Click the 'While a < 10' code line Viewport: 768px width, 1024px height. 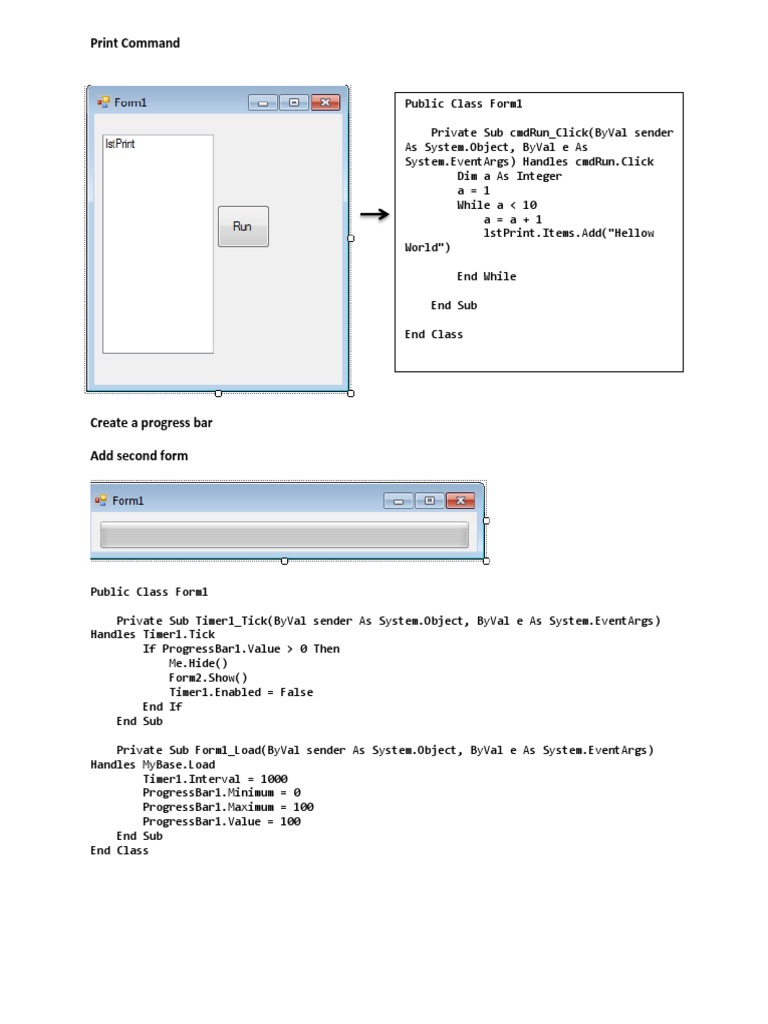pyautogui.click(x=497, y=205)
